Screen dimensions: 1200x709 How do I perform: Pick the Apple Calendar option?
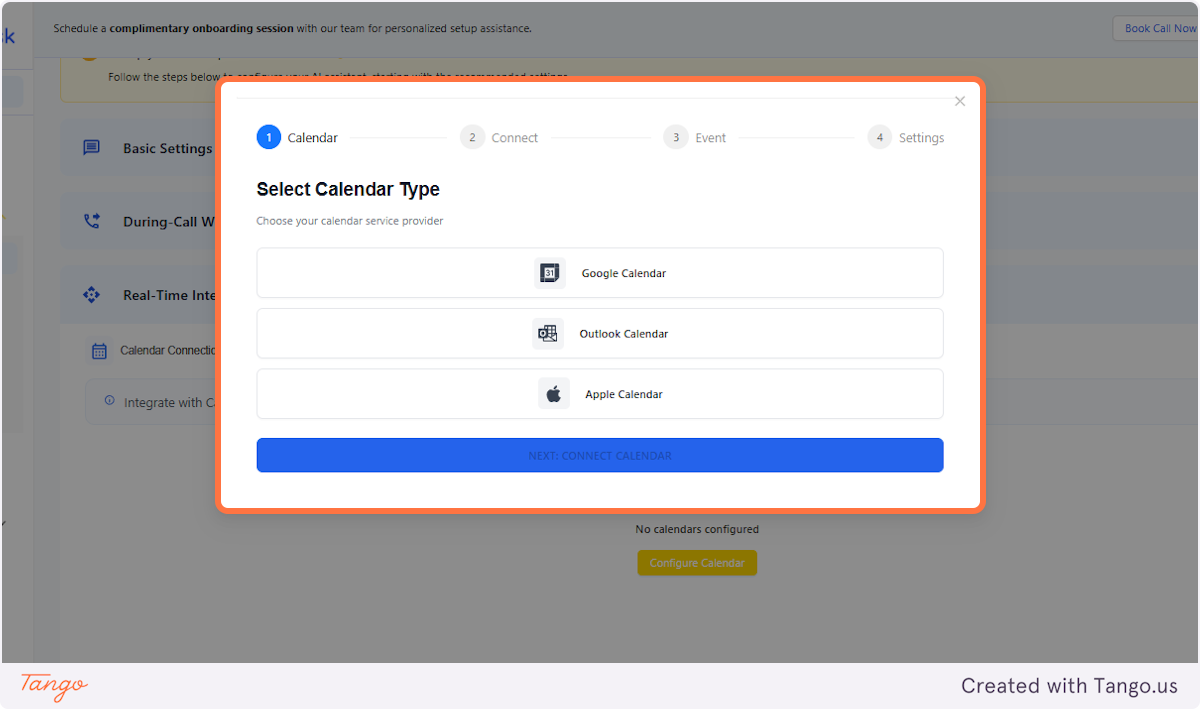tap(600, 394)
